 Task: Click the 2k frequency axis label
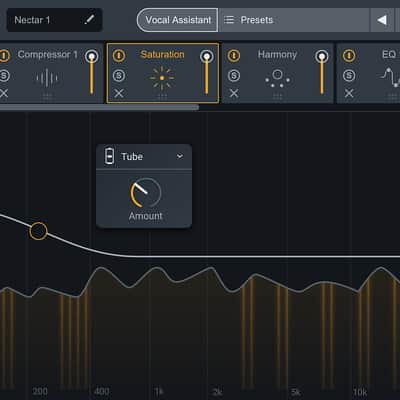(x=217, y=391)
